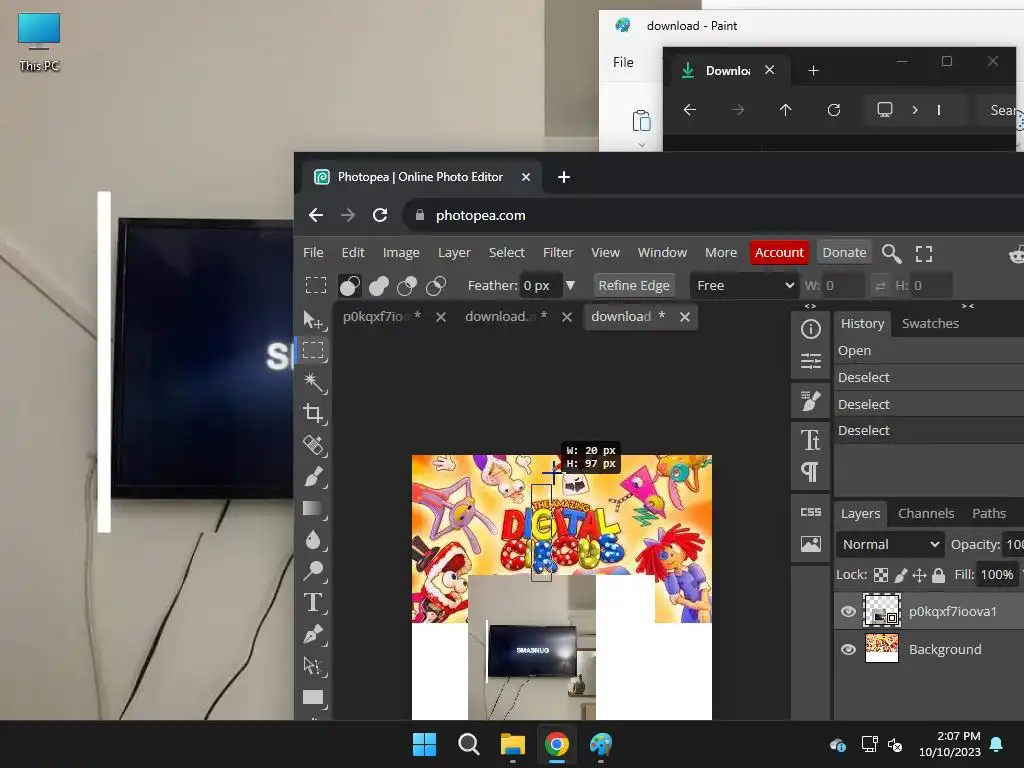
Task: Open the Feather value dropdown arrow
Action: [570, 285]
